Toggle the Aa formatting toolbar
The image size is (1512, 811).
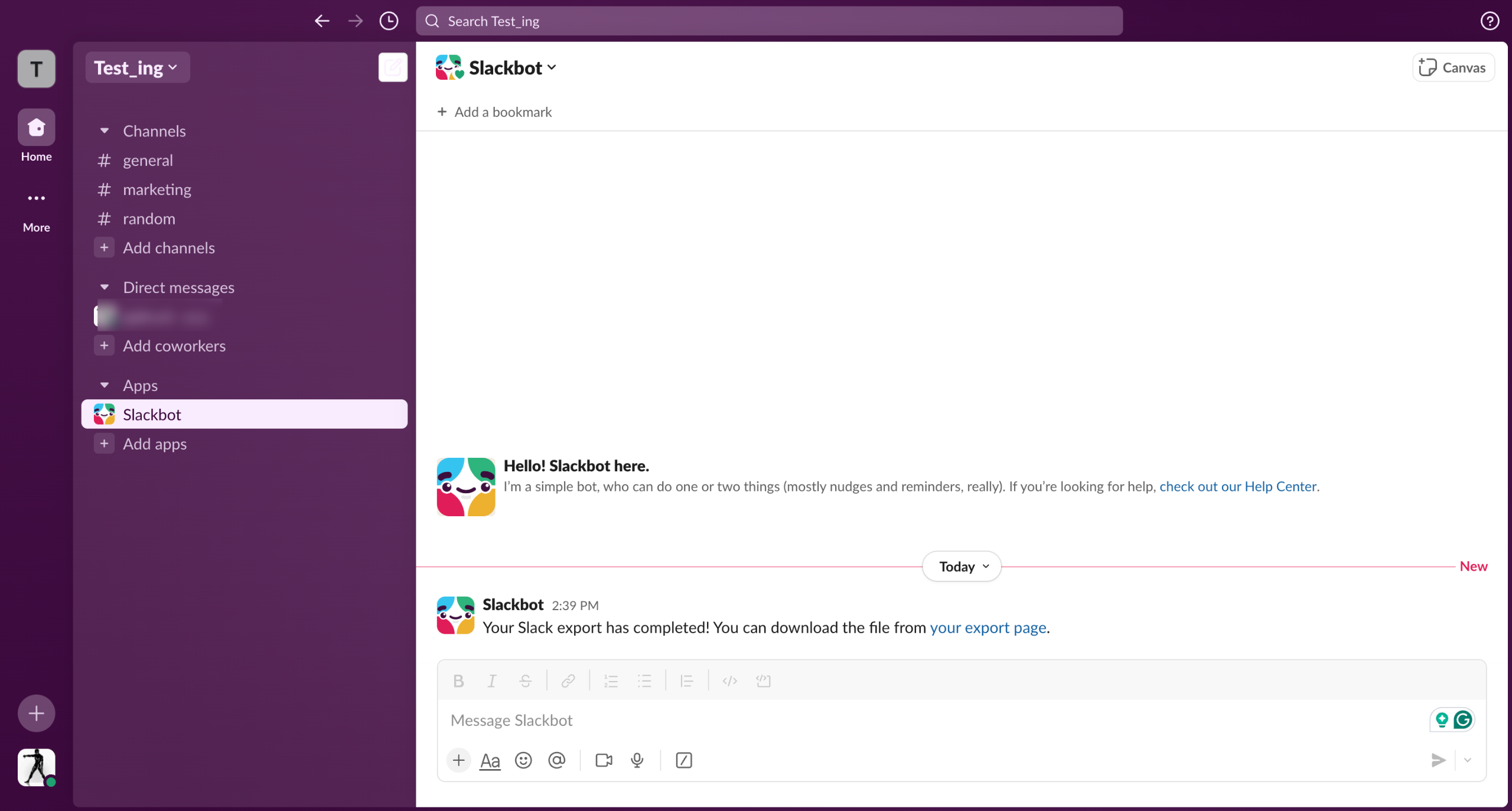(490, 761)
